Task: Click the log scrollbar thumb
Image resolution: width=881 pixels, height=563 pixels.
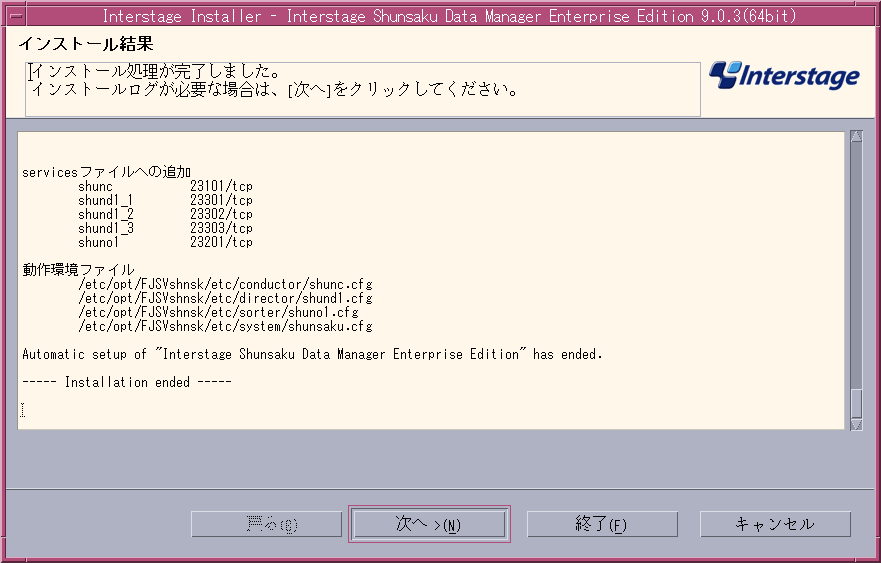Action: coord(856,403)
